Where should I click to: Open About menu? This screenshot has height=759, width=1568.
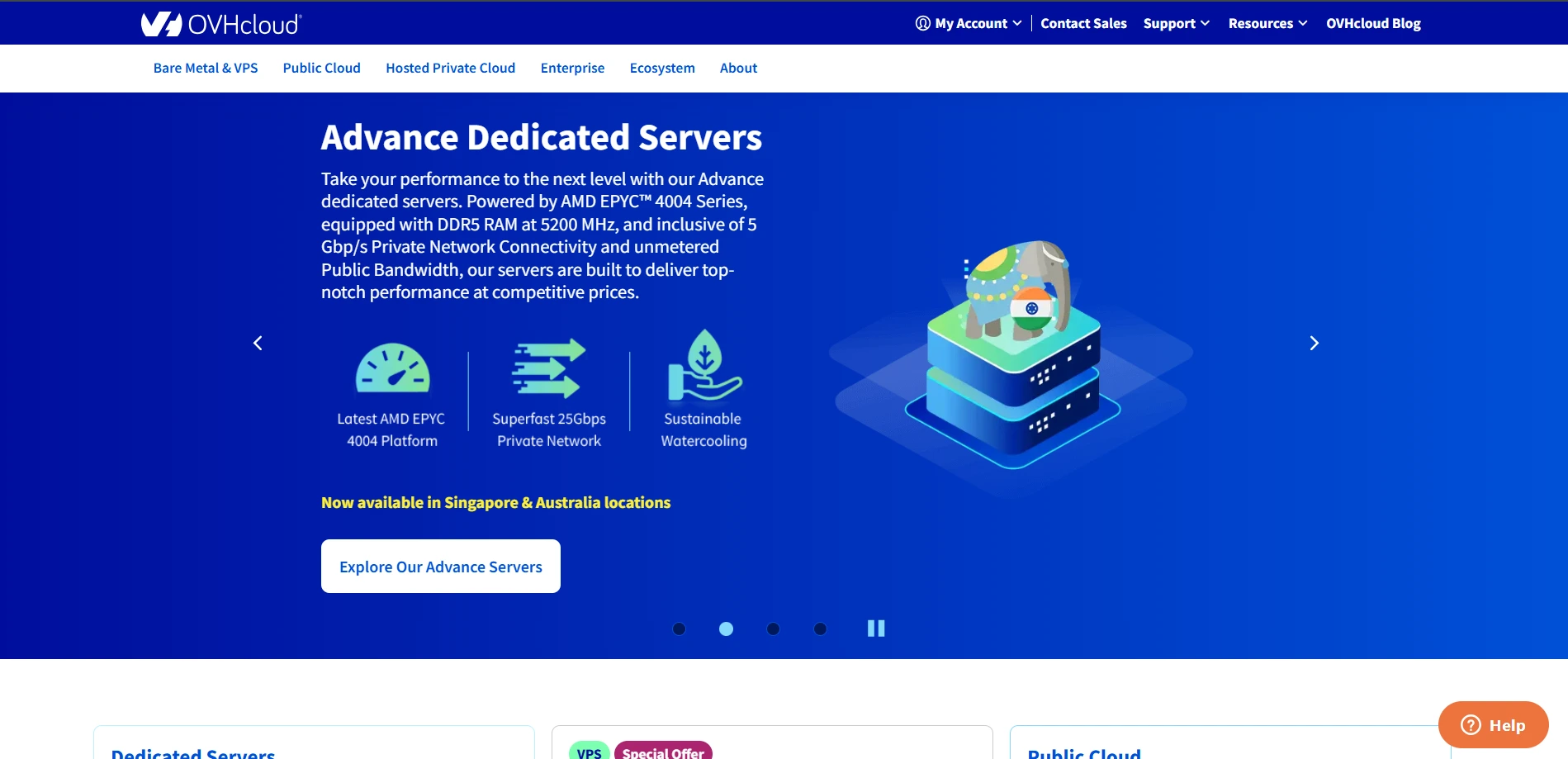click(x=738, y=68)
